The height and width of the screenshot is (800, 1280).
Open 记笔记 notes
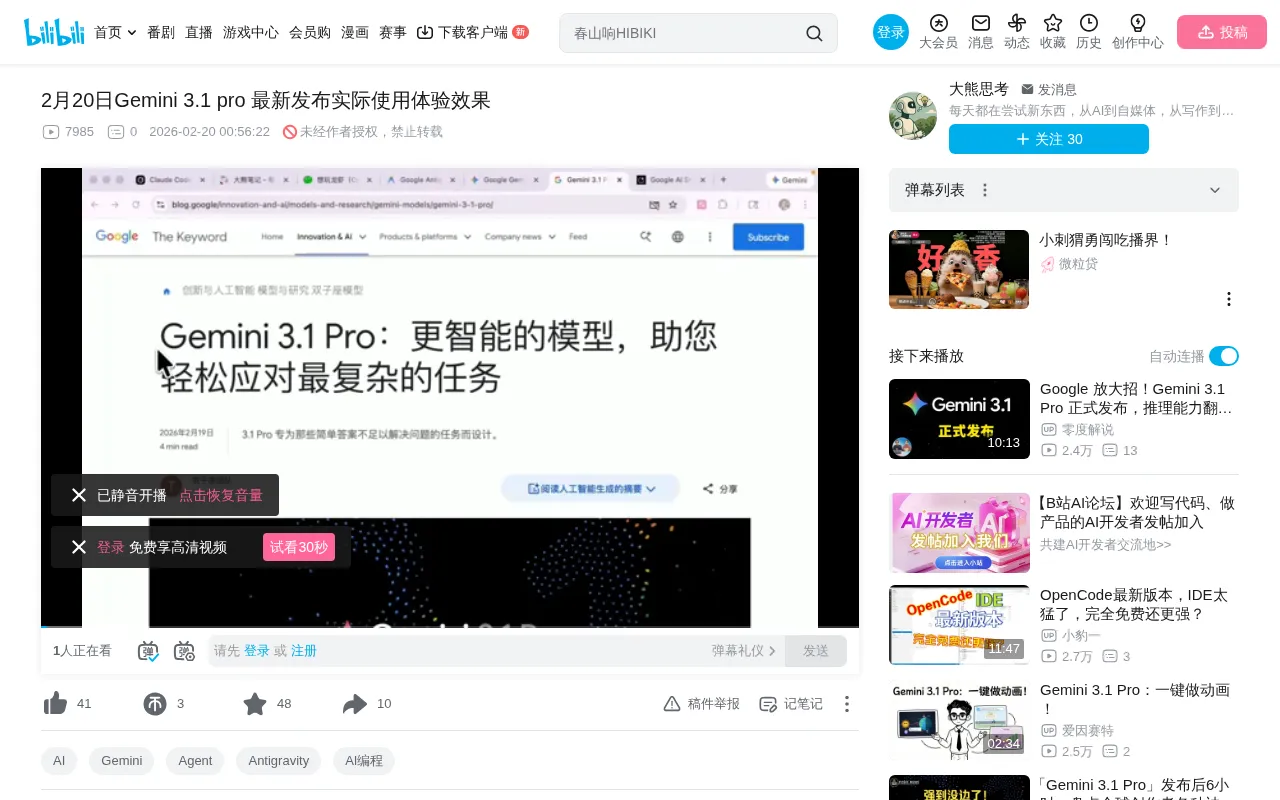pos(791,704)
